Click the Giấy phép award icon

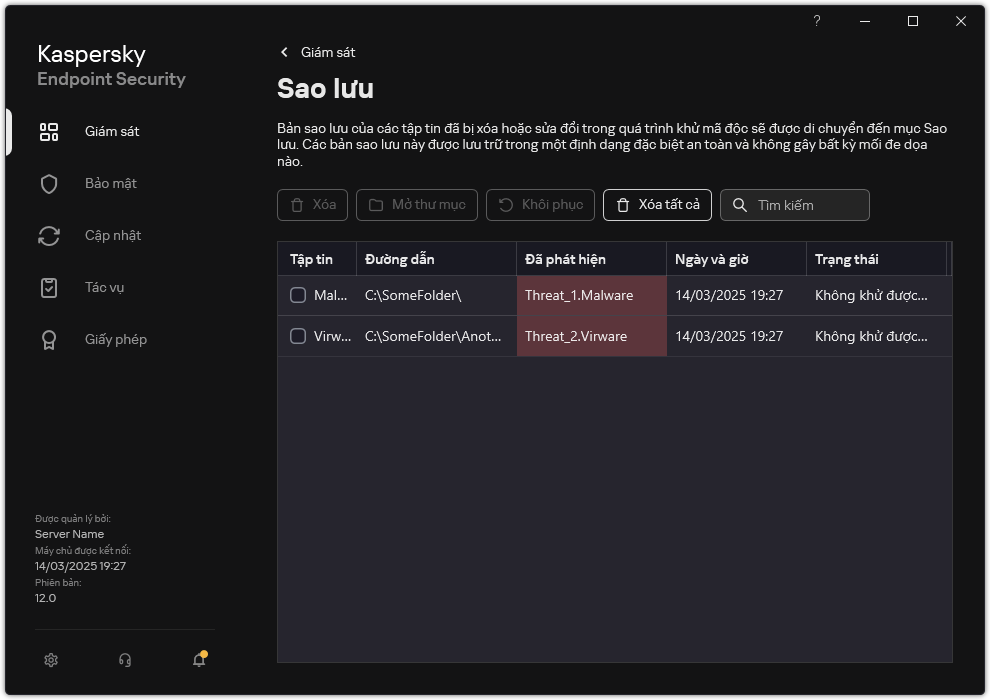click(49, 340)
